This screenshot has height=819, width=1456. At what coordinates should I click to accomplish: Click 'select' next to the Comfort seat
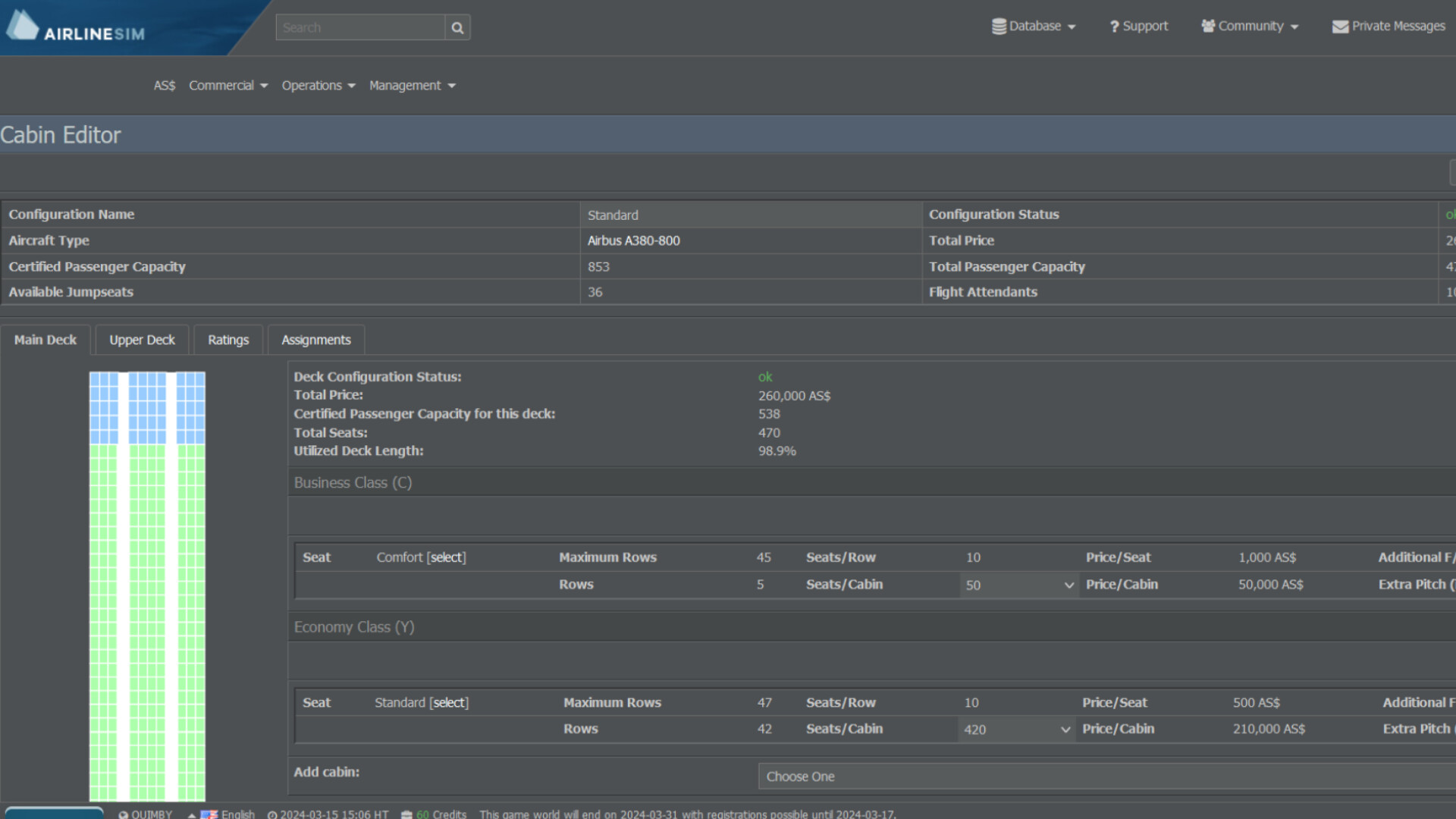(447, 557)
